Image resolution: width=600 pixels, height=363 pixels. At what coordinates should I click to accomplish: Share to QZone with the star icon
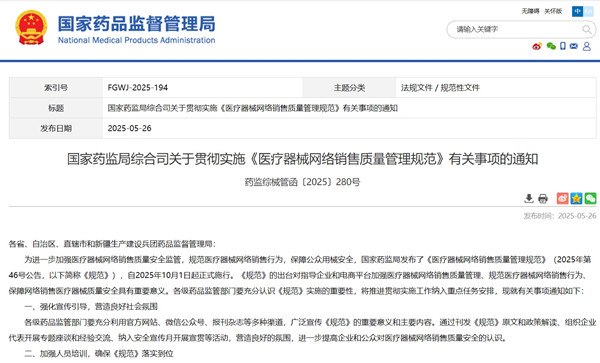click(x=576, y=198)
